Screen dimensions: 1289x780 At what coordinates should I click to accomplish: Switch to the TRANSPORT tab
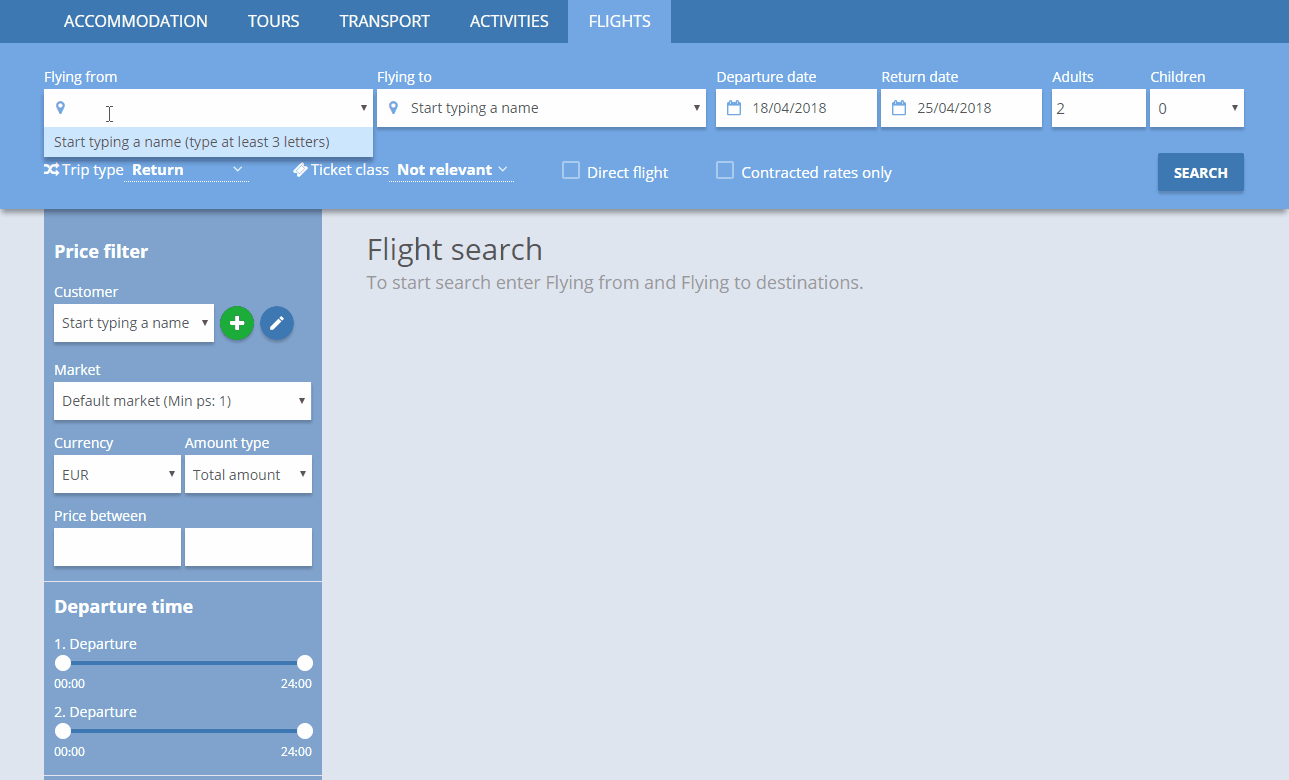tap(385, 21)
